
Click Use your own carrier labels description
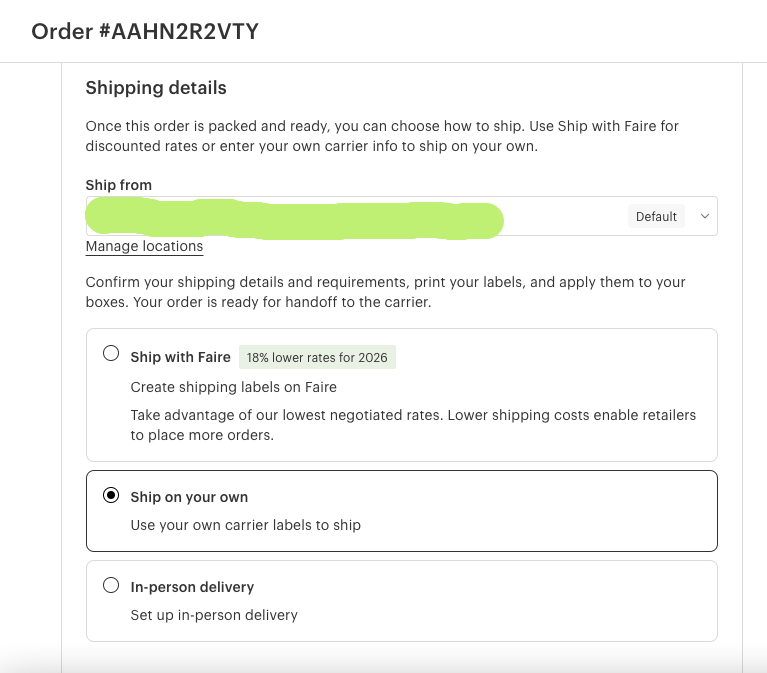click(246, 525)
